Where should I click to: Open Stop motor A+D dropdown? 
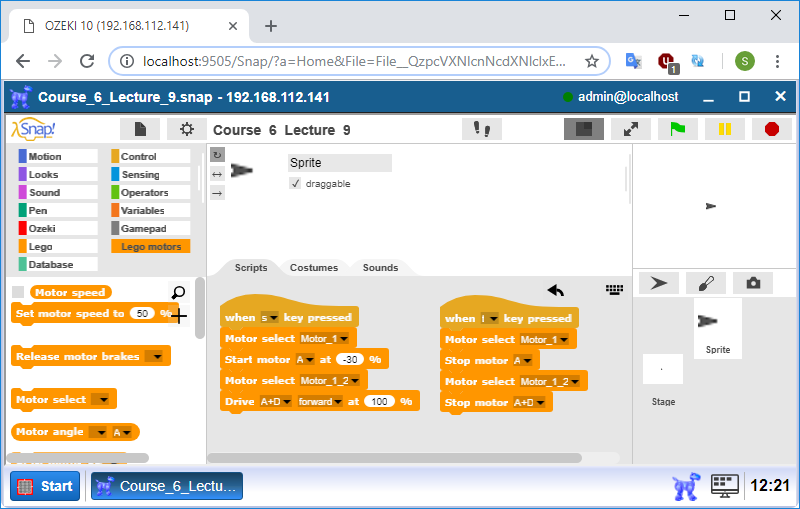pyautogui.click(x=529, y=402)
